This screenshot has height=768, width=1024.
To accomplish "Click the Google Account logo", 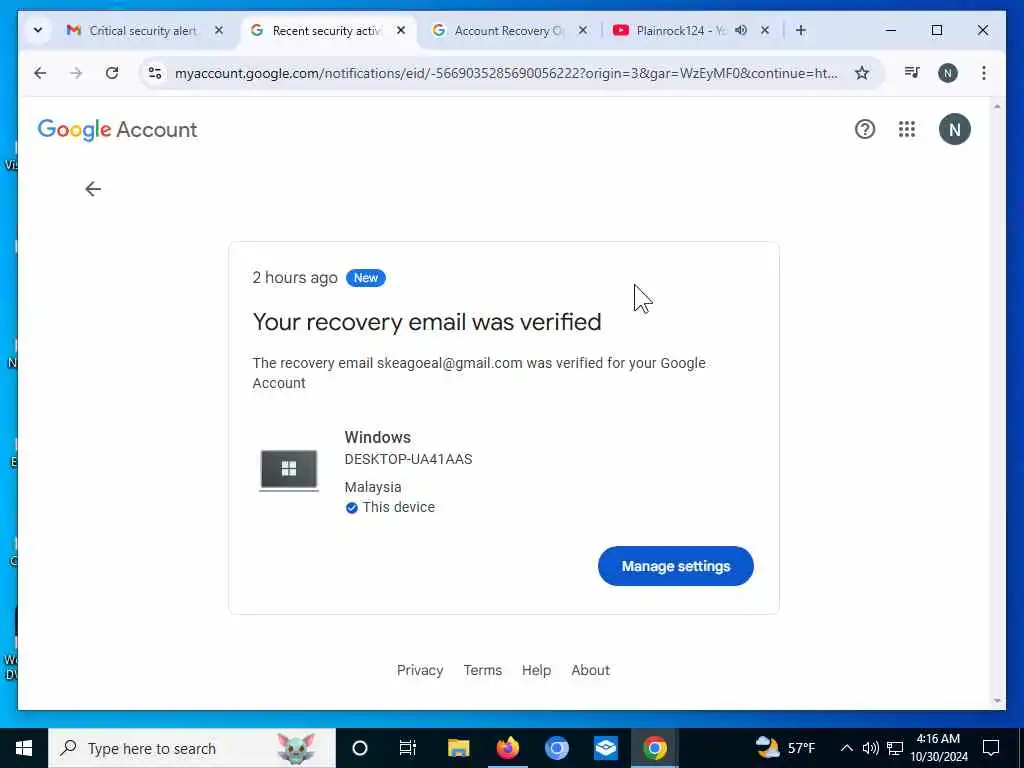I will pos(118,129).
